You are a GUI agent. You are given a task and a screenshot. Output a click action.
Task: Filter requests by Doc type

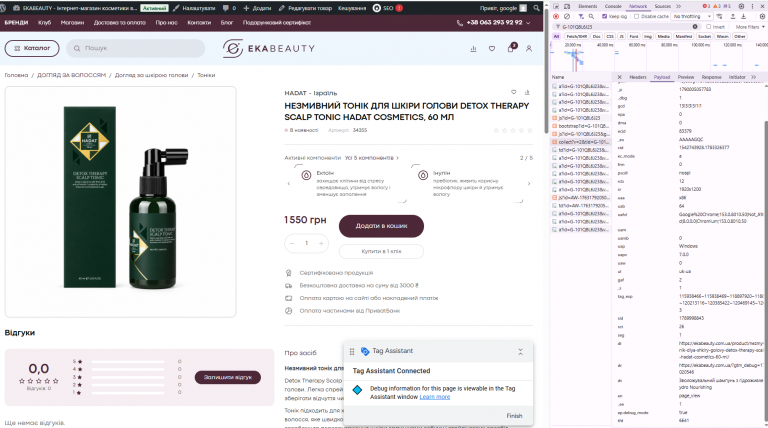click(x=596, y=36)
